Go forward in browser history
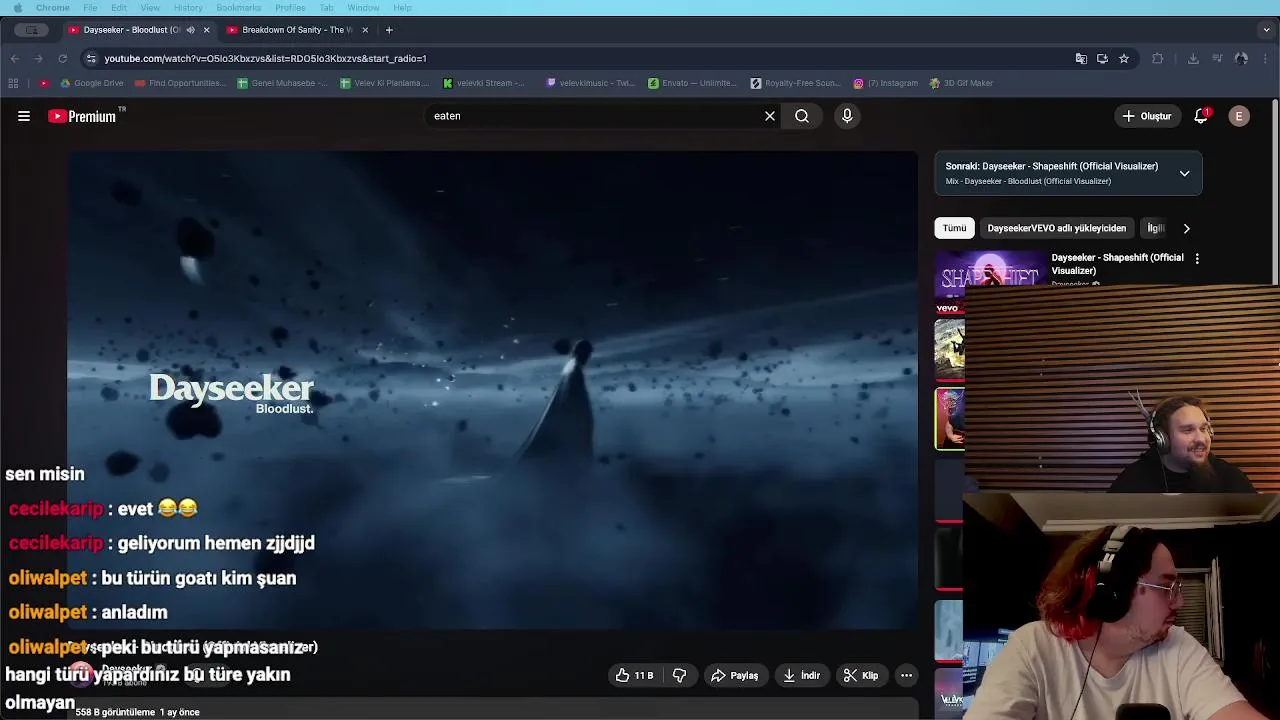 (x=39, y=58)
